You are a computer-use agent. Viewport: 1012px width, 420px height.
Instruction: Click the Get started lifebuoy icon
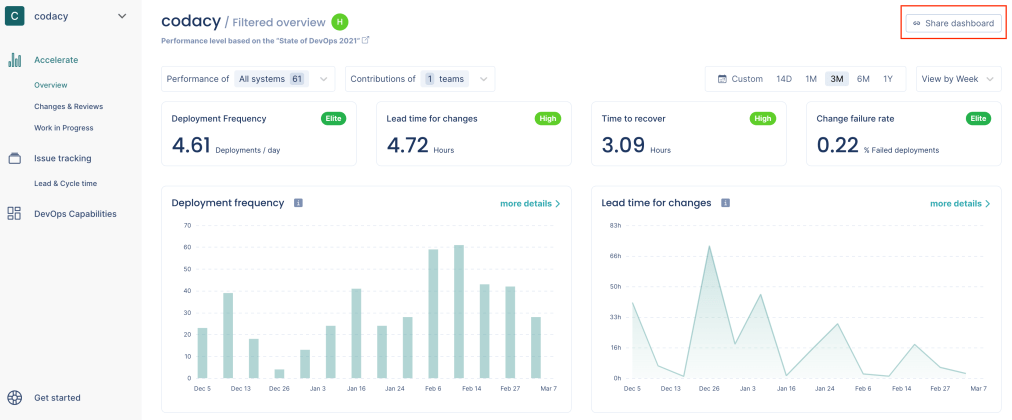pyautogui.click(x=14, y=397)
